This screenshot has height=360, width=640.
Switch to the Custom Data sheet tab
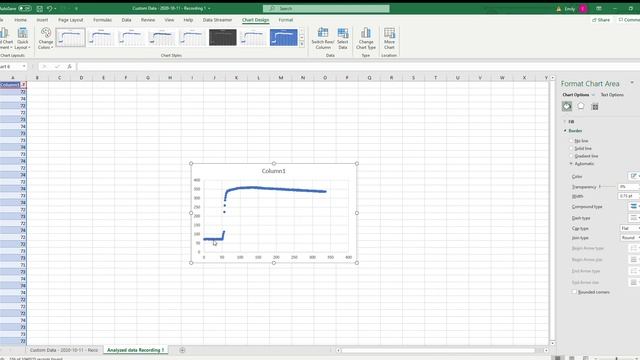[x=64, y=350]
